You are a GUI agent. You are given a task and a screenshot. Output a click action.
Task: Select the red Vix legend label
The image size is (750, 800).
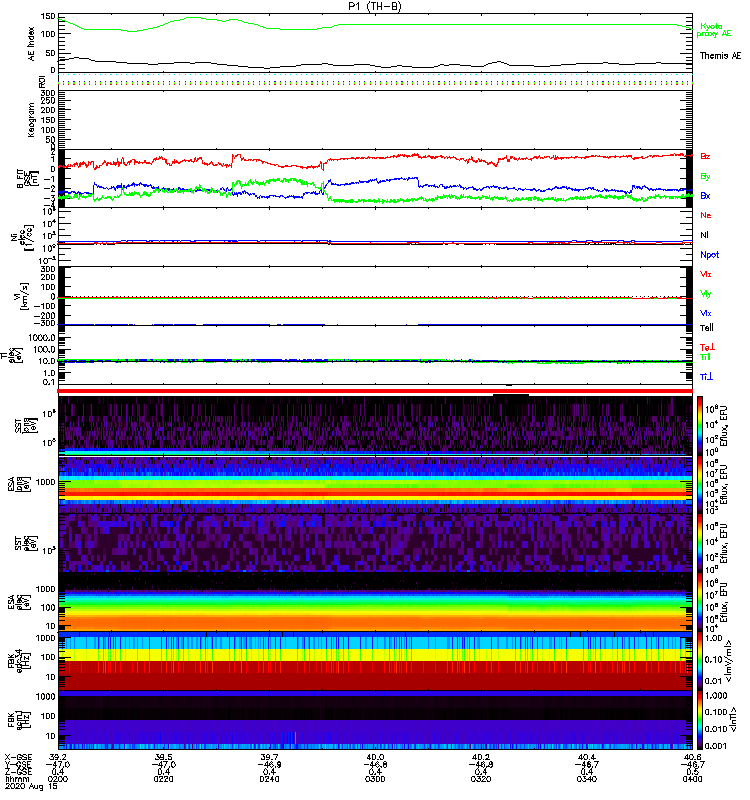[706, 274]
